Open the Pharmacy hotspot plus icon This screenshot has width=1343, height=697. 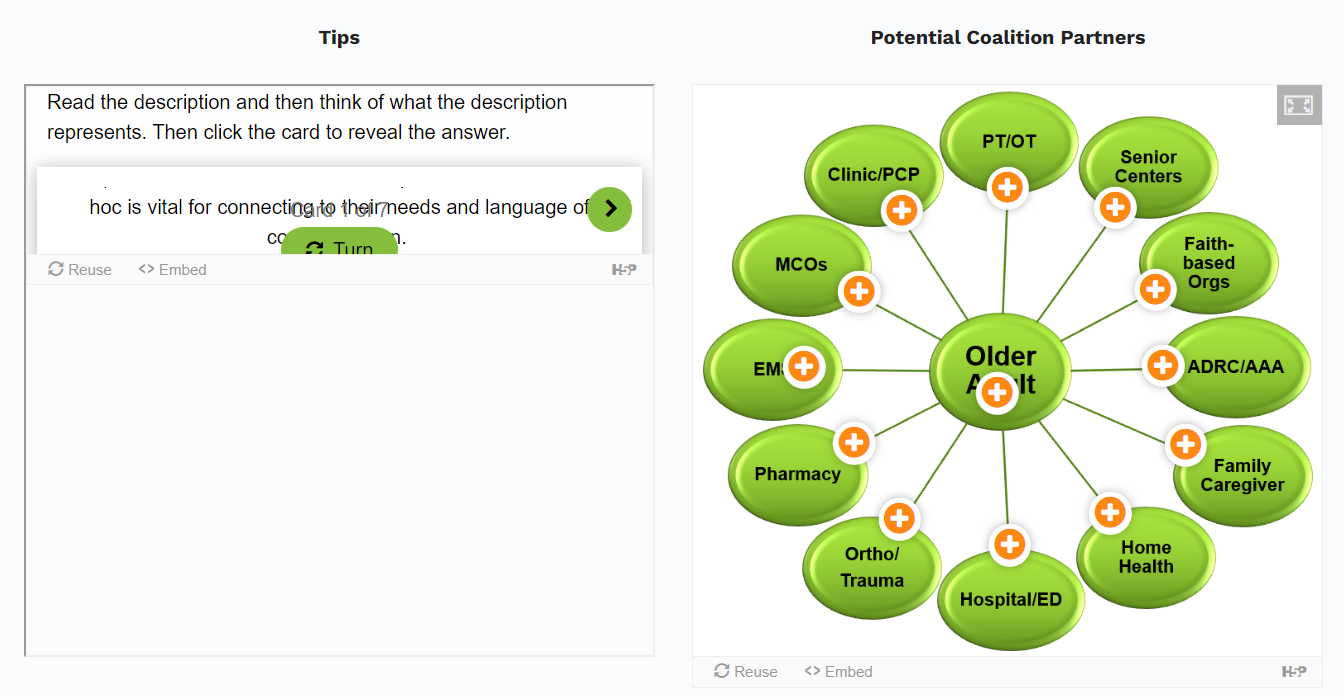(854, 442)
